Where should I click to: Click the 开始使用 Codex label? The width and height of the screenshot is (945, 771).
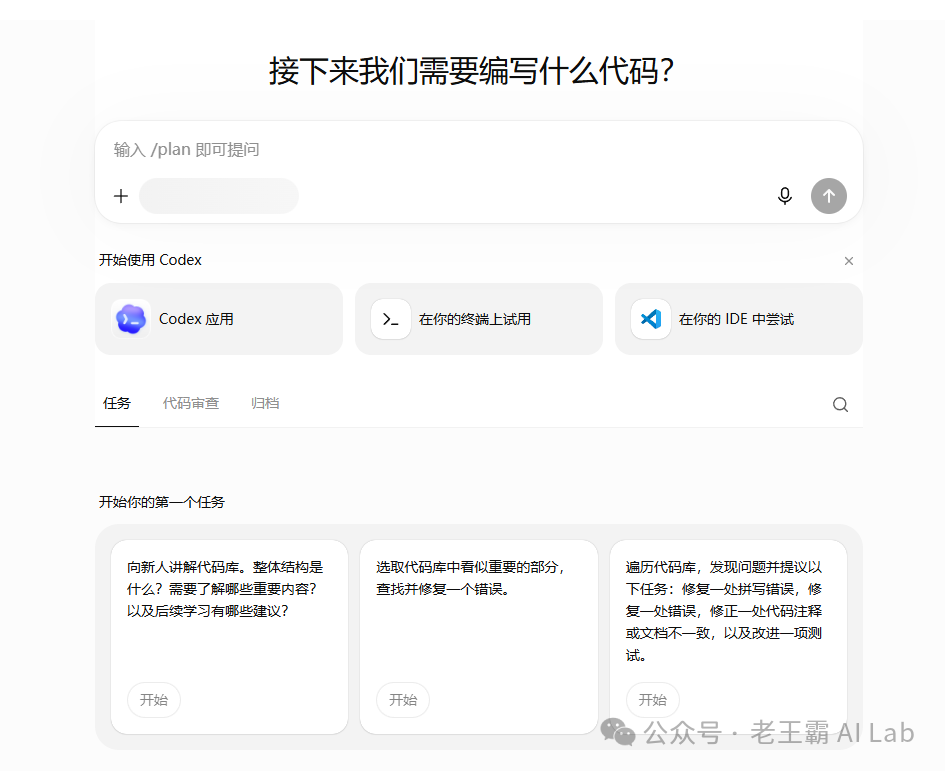point(150,260)
